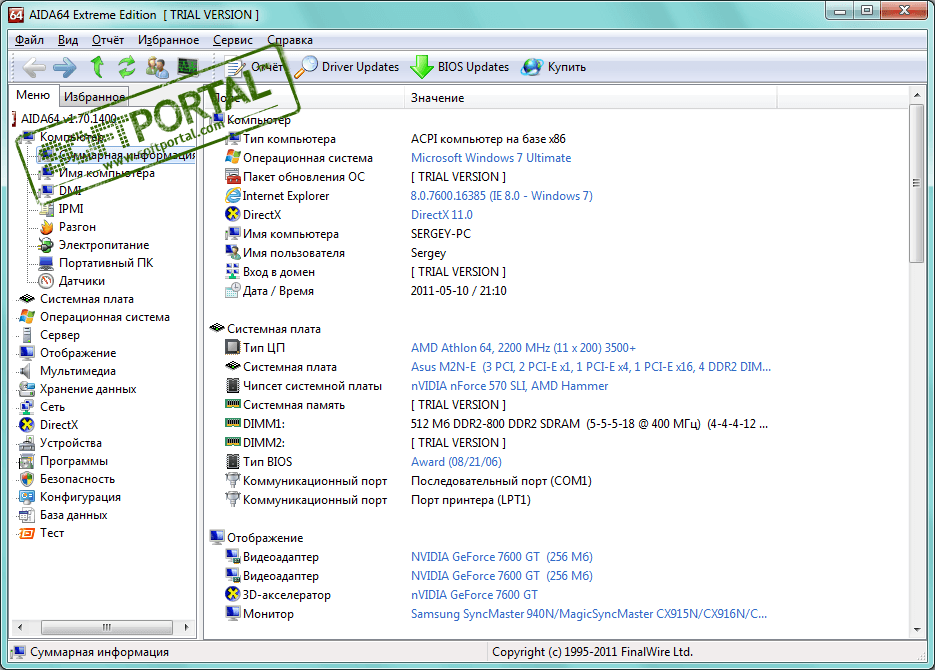Open BIOS Updates
This screenshot has height=670, width=935.
[460, 67]
